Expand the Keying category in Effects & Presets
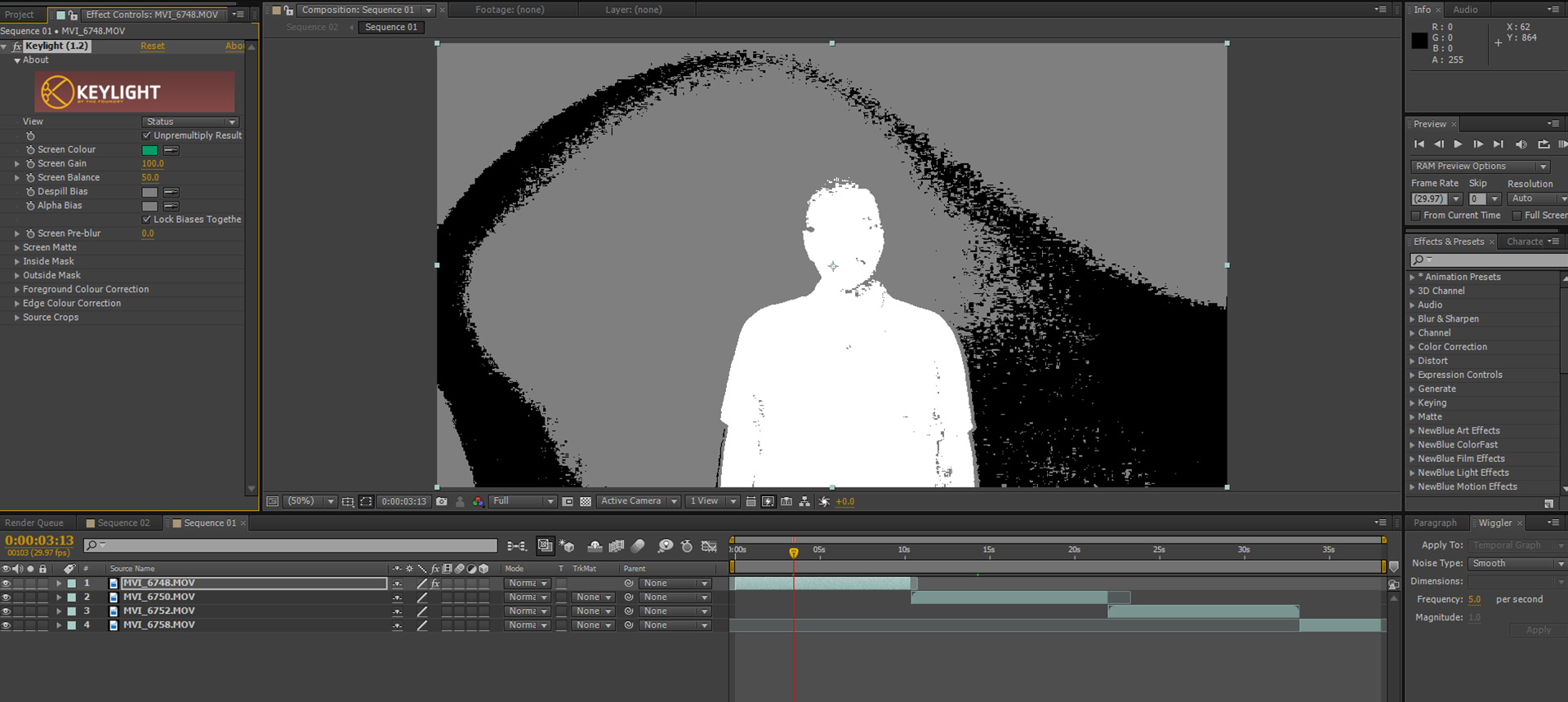1568x702 pixels. [1413, 403]
